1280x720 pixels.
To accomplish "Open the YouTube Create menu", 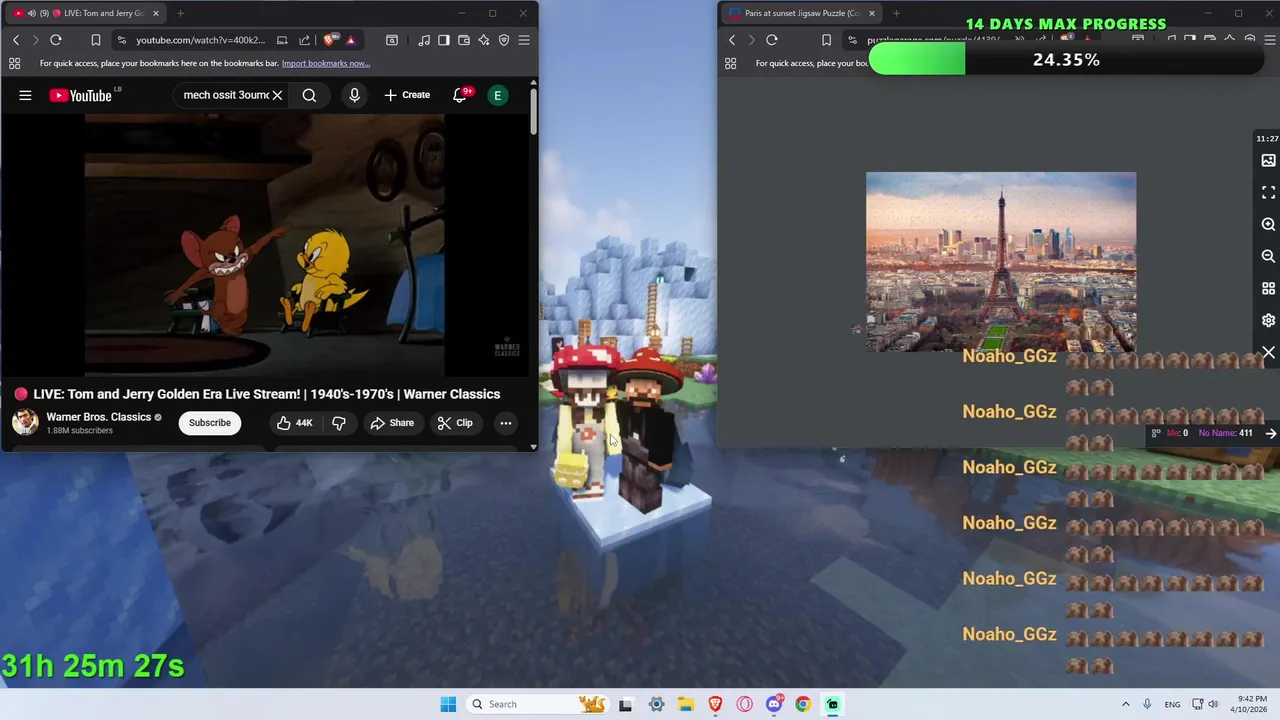I will tap(407, 95).
